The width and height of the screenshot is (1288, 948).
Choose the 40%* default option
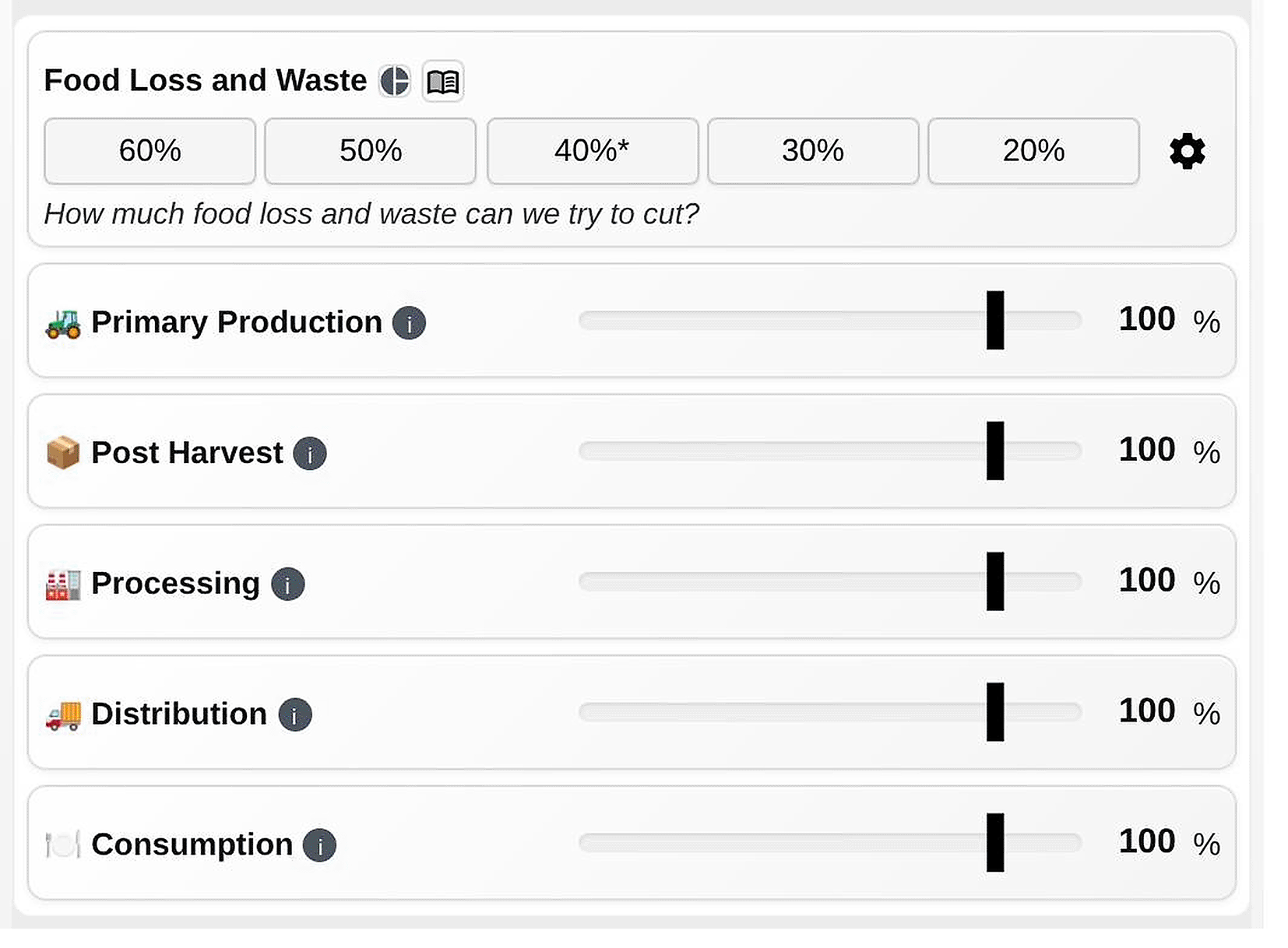pos(593,151)
